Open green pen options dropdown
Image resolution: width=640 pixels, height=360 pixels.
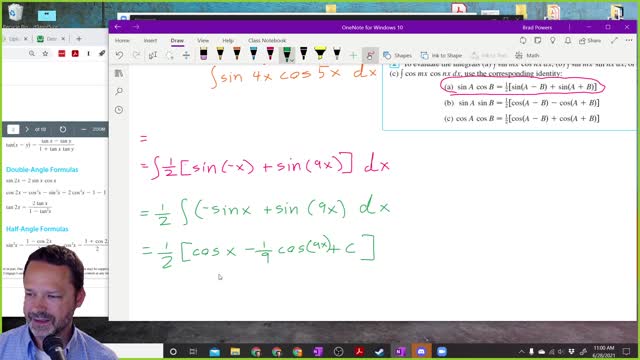coord(292,60)
